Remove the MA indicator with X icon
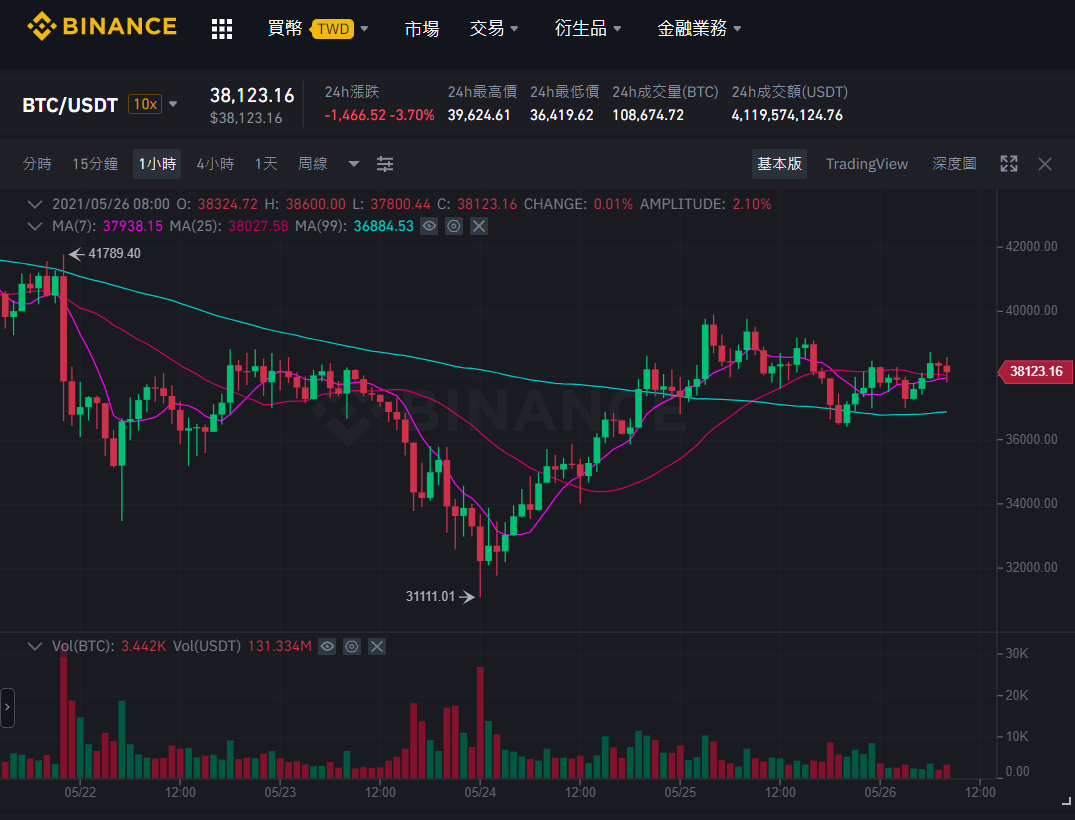 [479, 226]
